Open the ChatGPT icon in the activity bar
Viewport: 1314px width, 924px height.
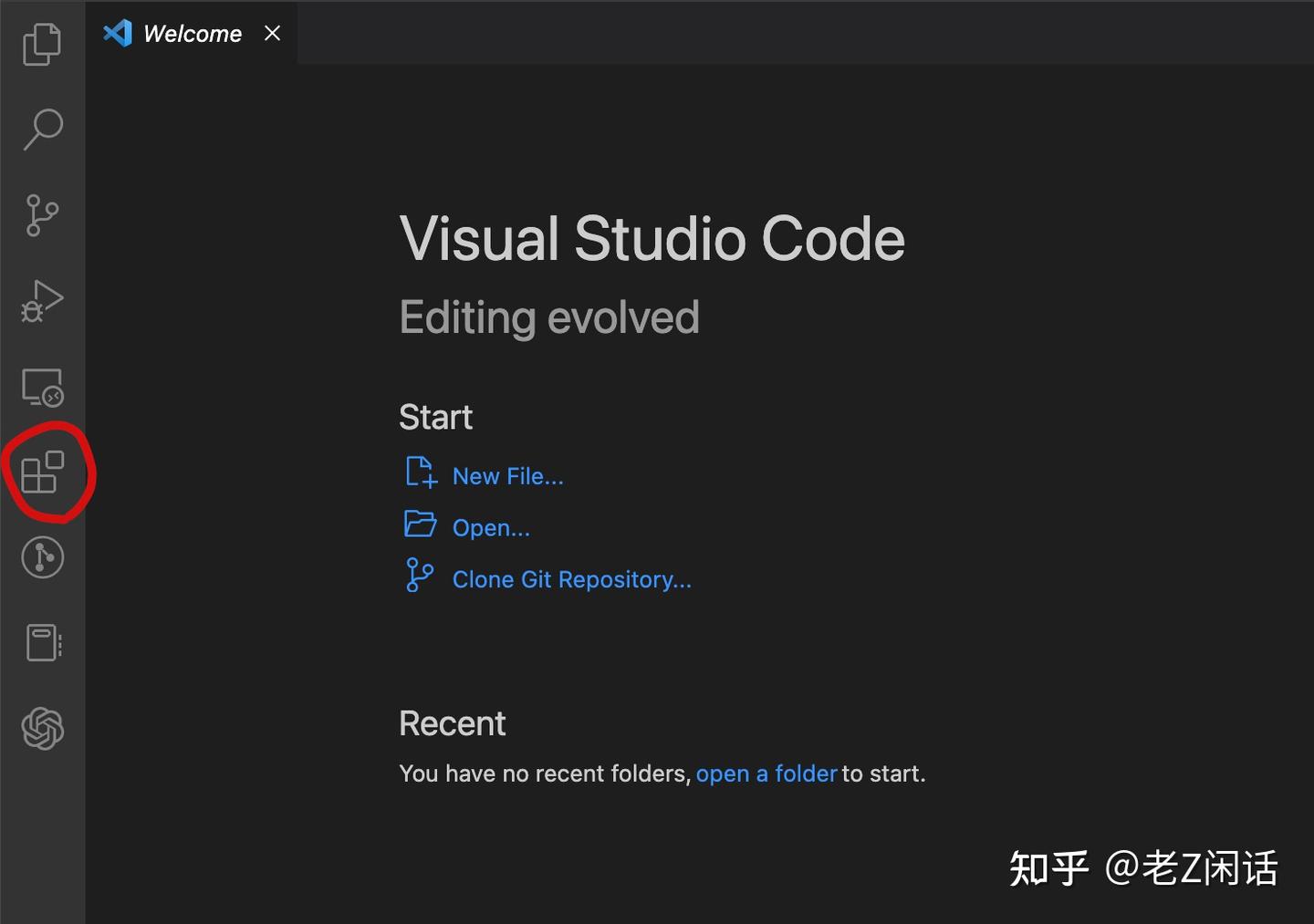42,729
